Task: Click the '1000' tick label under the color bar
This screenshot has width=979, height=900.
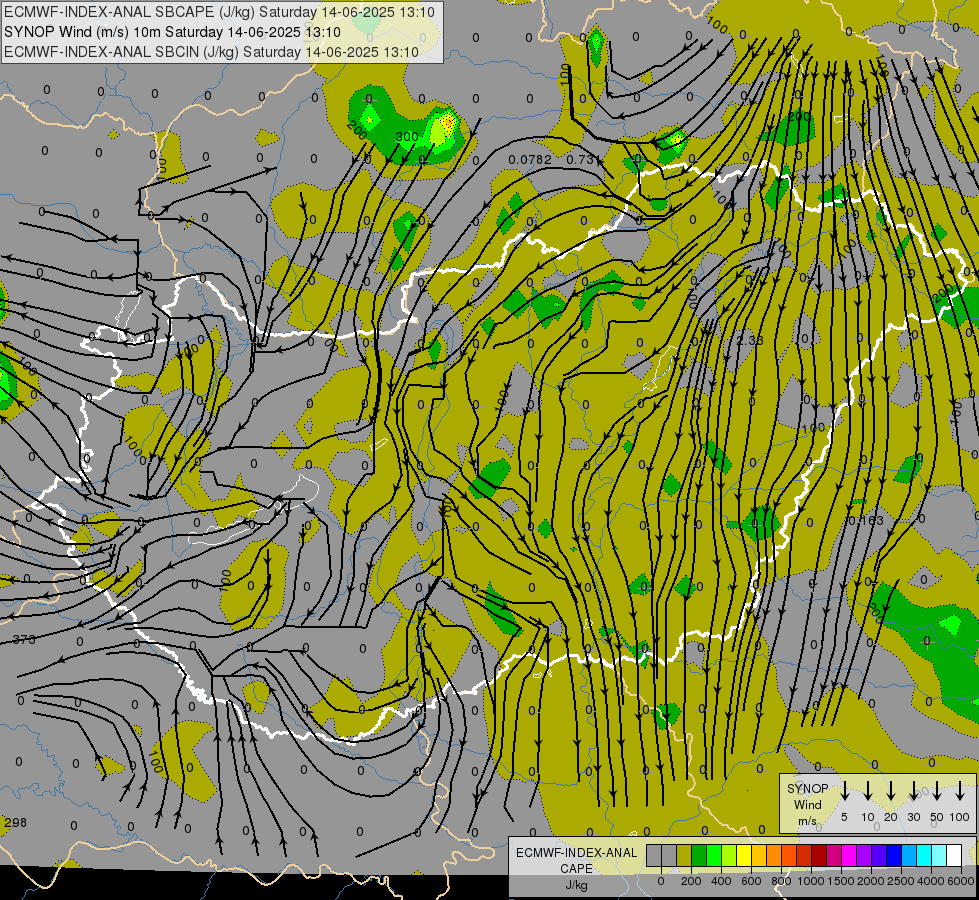Action: (811, 881)
